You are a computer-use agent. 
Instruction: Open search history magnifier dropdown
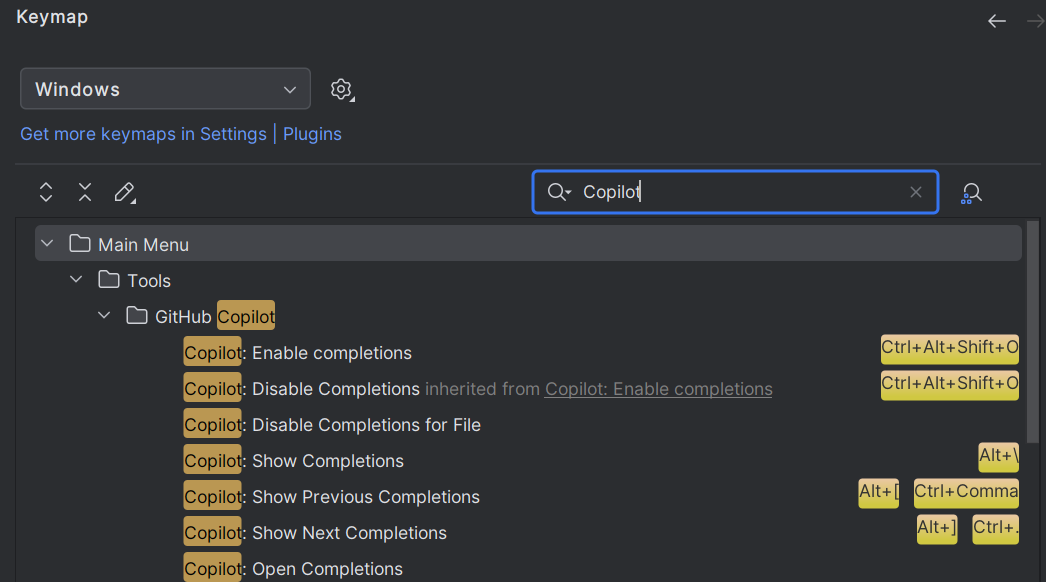pos(559,192)
